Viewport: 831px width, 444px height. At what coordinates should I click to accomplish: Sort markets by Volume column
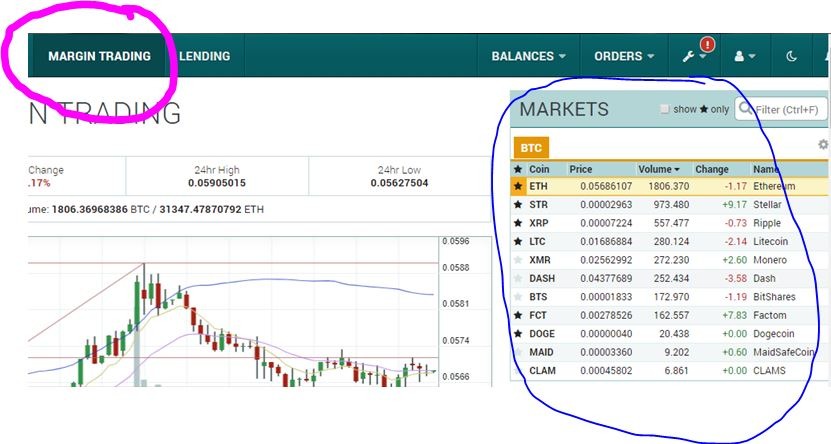(659, 169)
